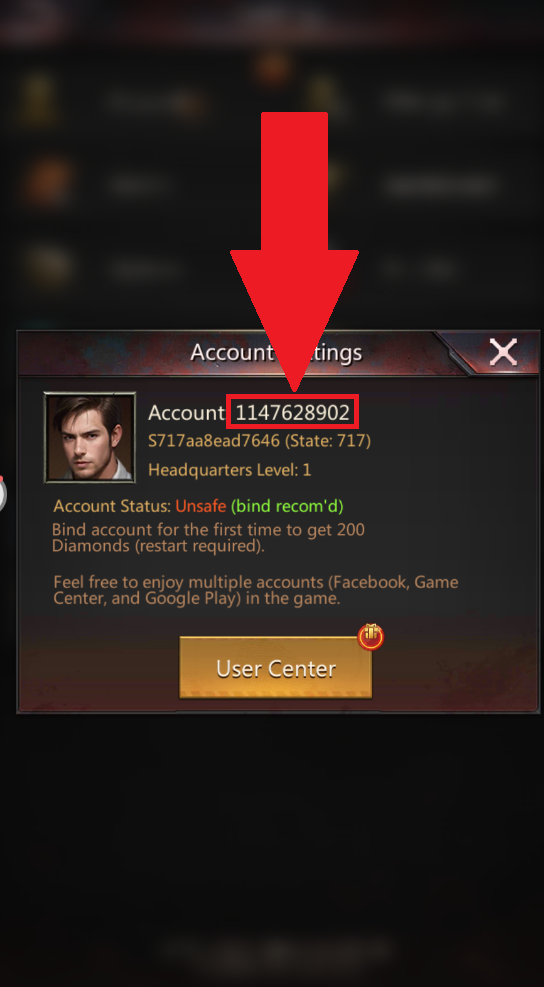Tap the round icon at left screen edge
The image size is (544, 987).
tap(2, 494)
